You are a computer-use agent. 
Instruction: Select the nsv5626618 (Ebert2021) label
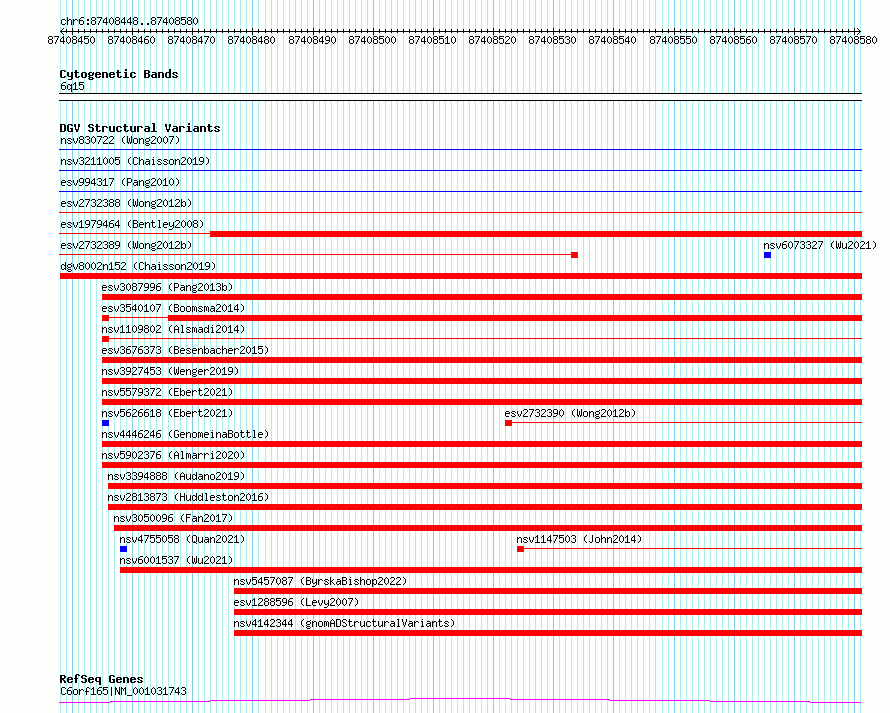coord(167,413)
